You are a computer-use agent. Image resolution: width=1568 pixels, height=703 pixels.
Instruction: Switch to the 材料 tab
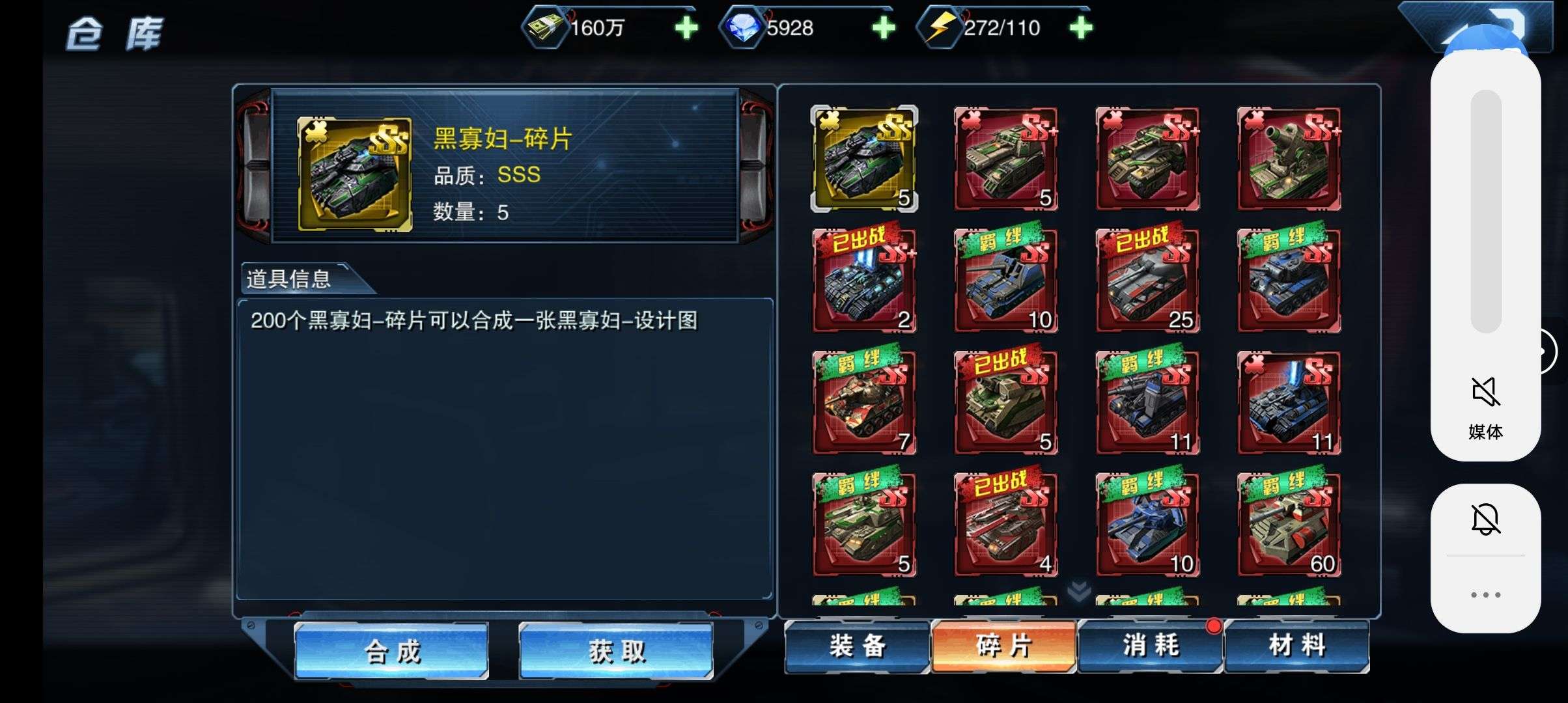click(1297, 646)
